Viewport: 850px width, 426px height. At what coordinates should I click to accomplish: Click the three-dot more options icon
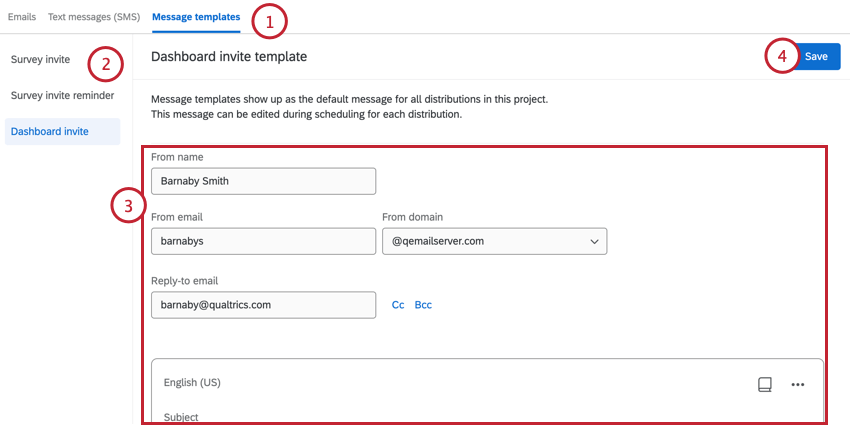point(797,384)
